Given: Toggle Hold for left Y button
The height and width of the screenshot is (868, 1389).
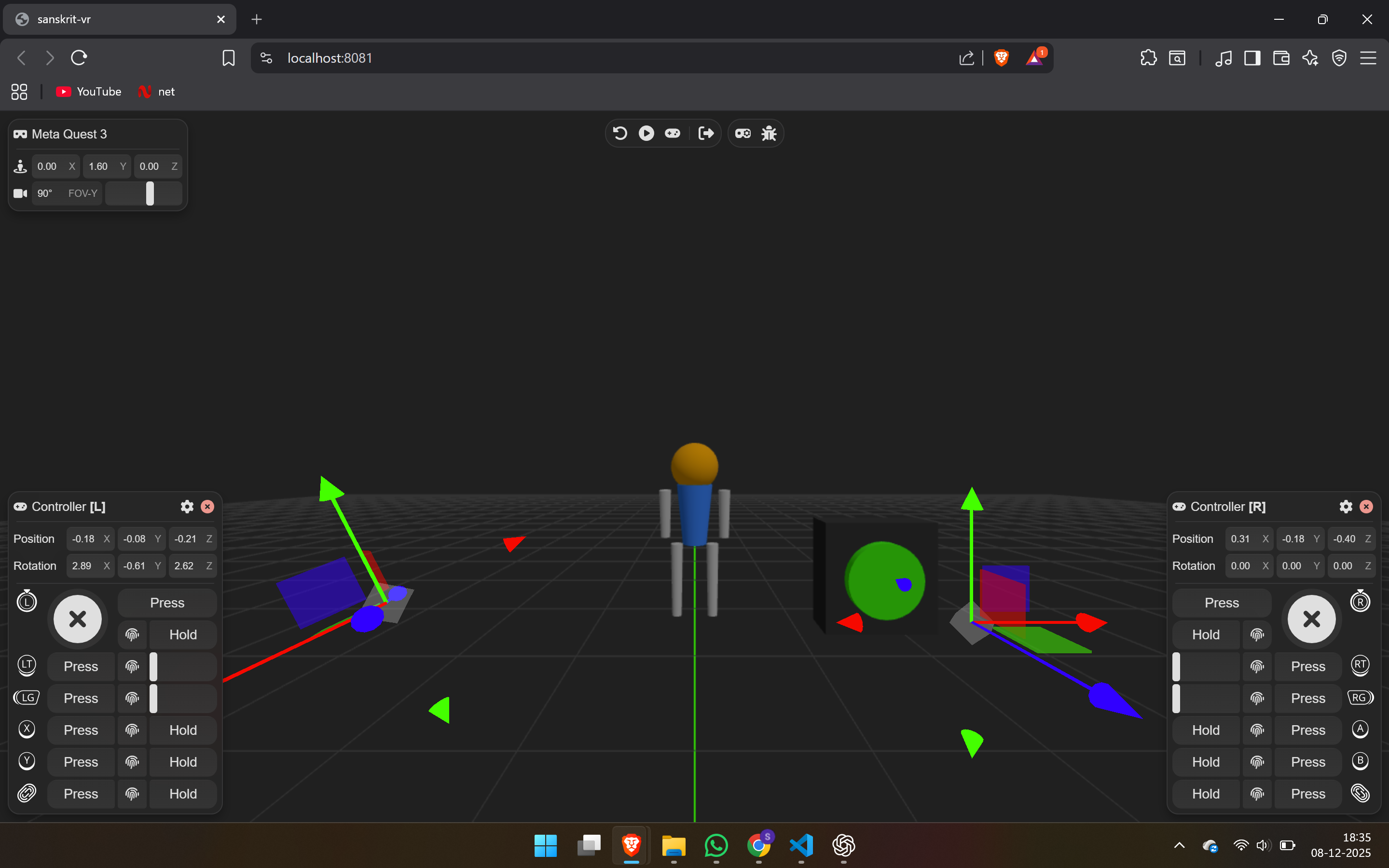Looking at the screenshot, I should pyautogui.click(x=182, y=762).
